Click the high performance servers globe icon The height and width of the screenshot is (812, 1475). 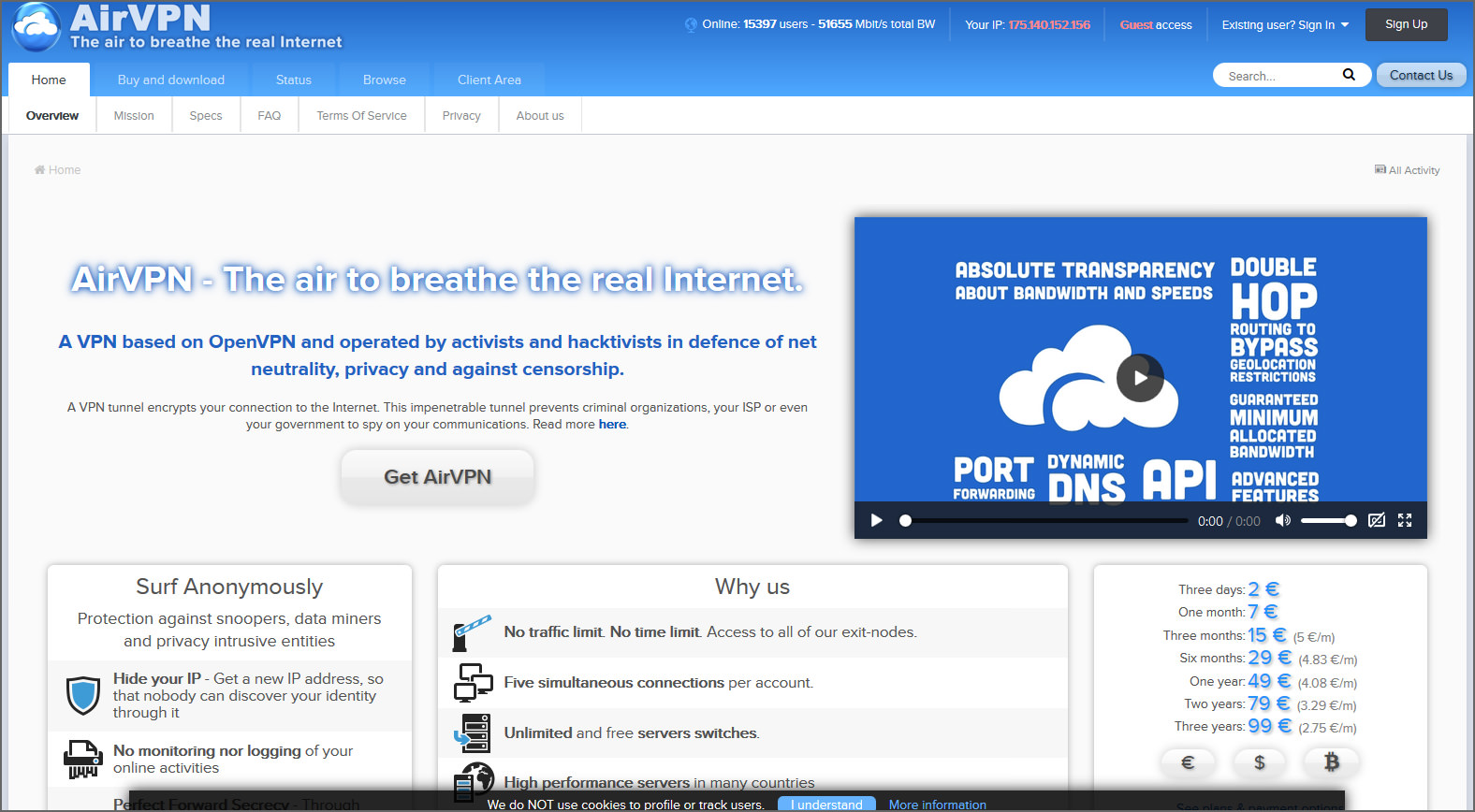[474, 782]
